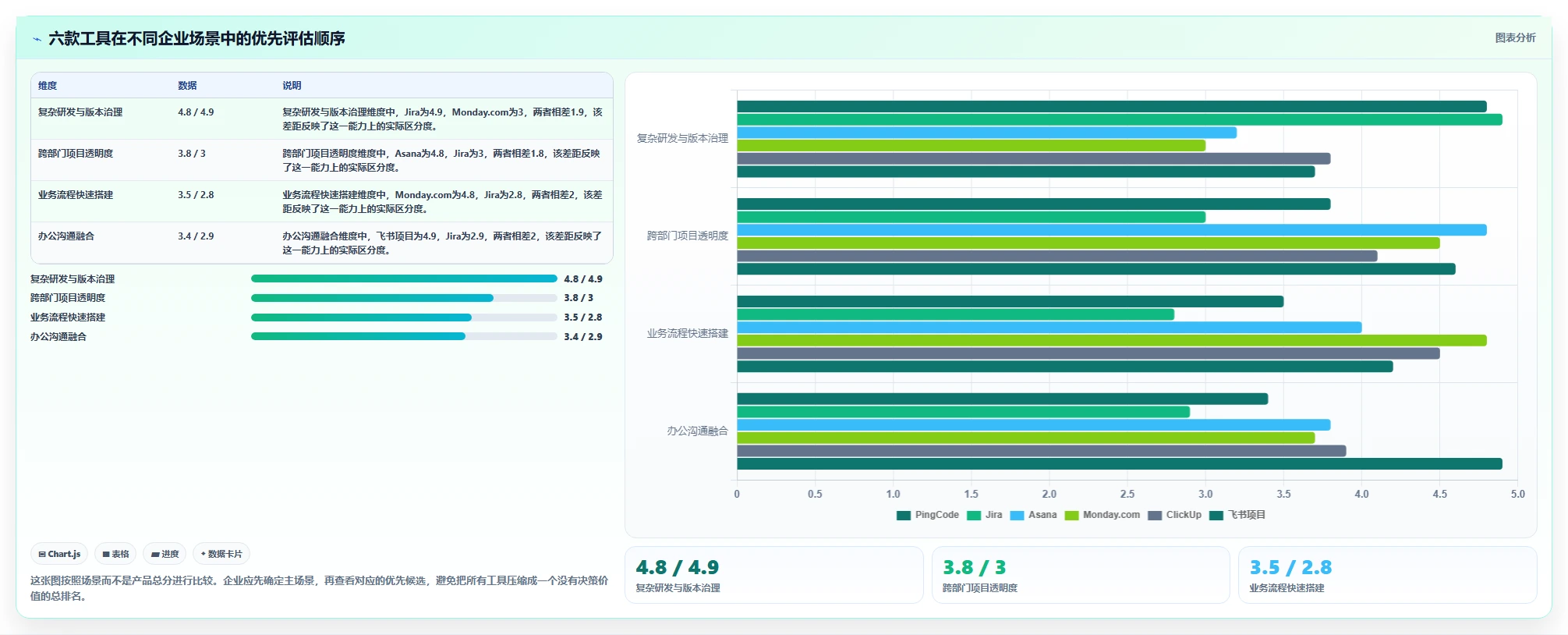1568x635 pixels.
Task: Click the 跨部门项目透明度 progress bar
Action: [x=404, y=298]
